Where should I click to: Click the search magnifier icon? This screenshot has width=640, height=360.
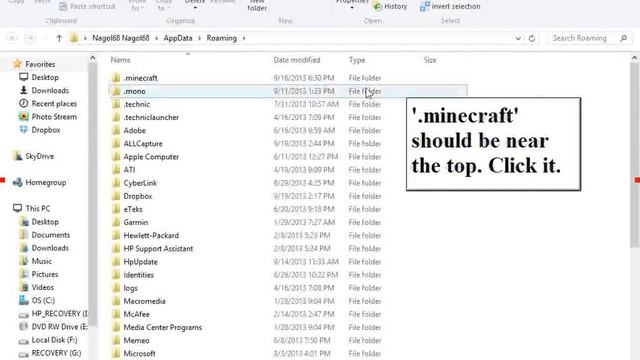(623, 38)
